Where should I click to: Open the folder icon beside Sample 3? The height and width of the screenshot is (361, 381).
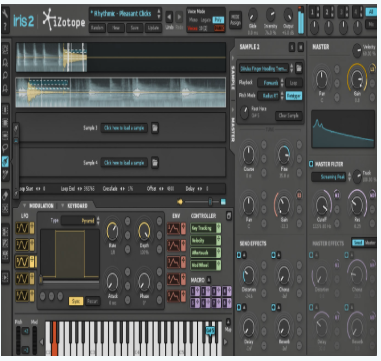point(155,128)
